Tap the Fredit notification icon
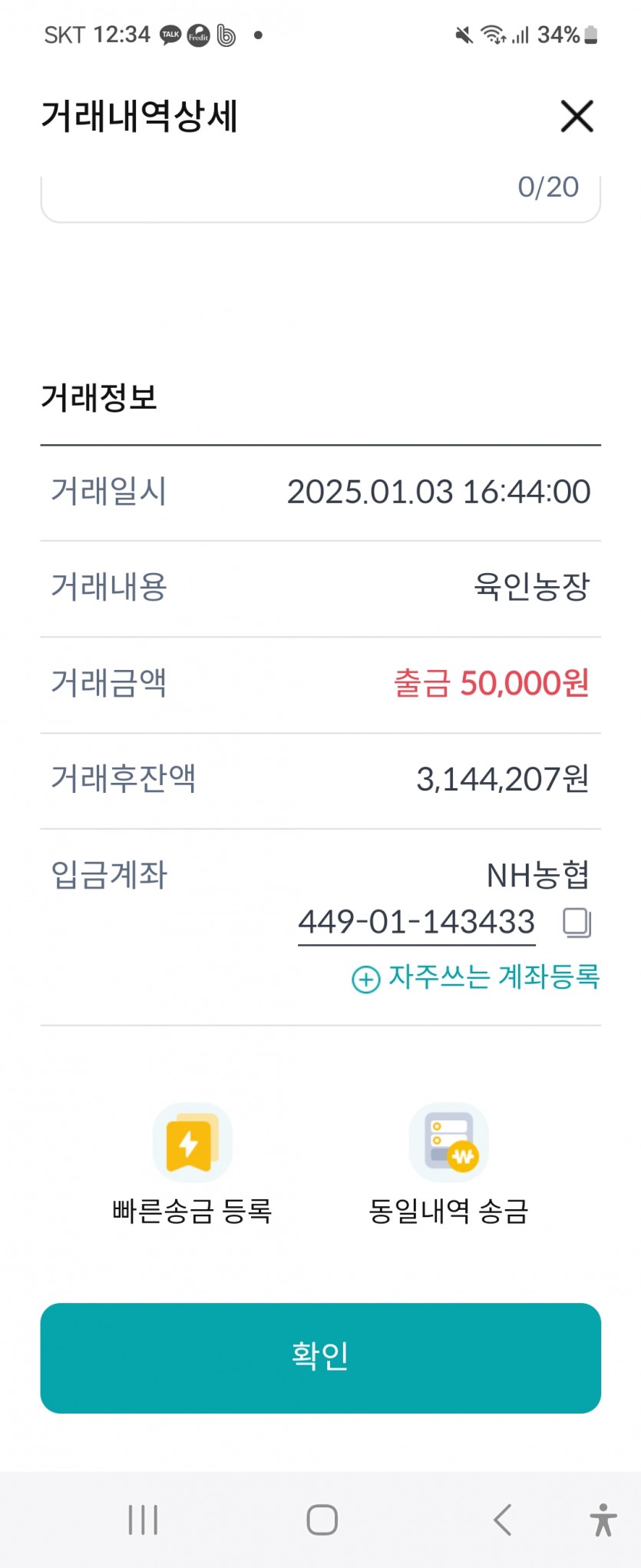This screenshot has width=641, height=1568. (x=198, y=35)
